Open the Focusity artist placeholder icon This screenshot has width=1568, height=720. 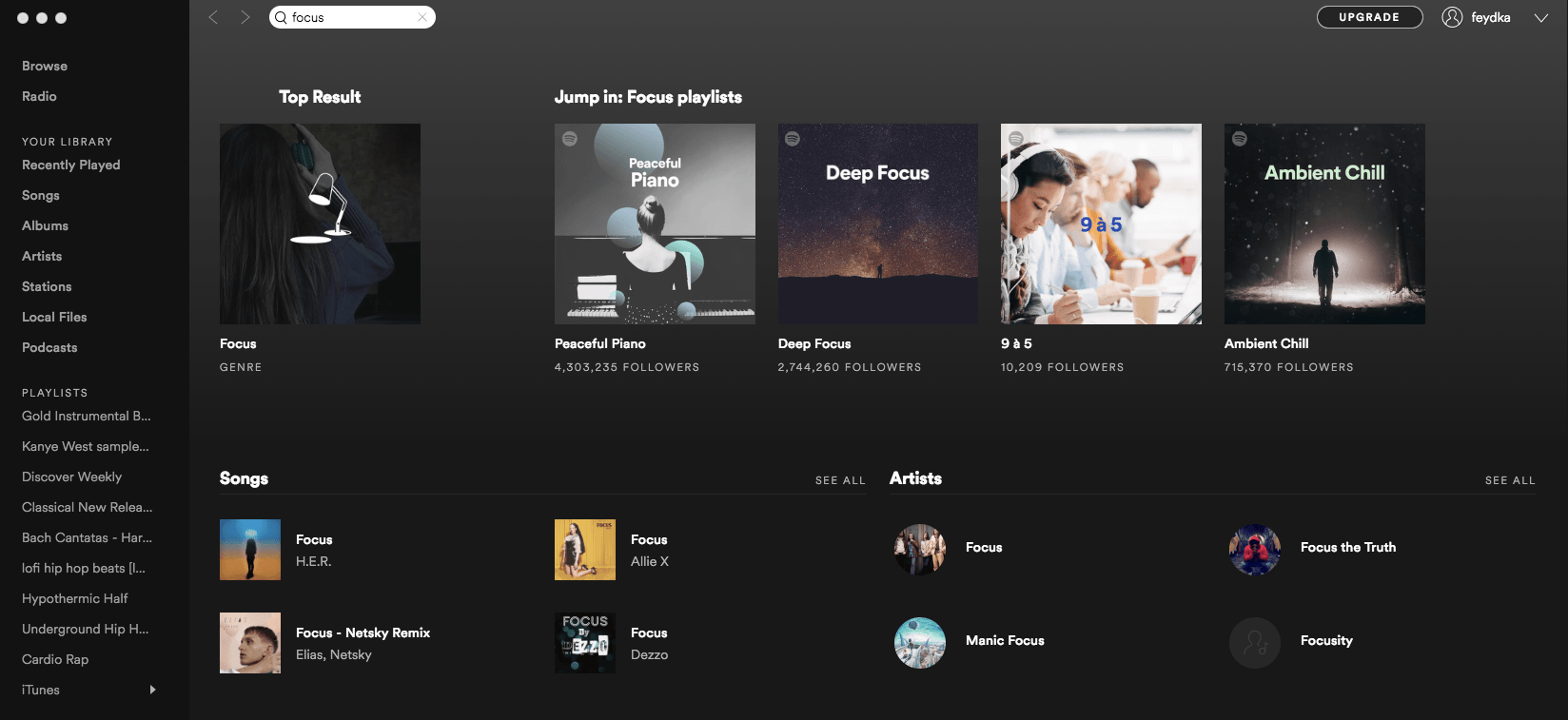tap(1255, 643)
